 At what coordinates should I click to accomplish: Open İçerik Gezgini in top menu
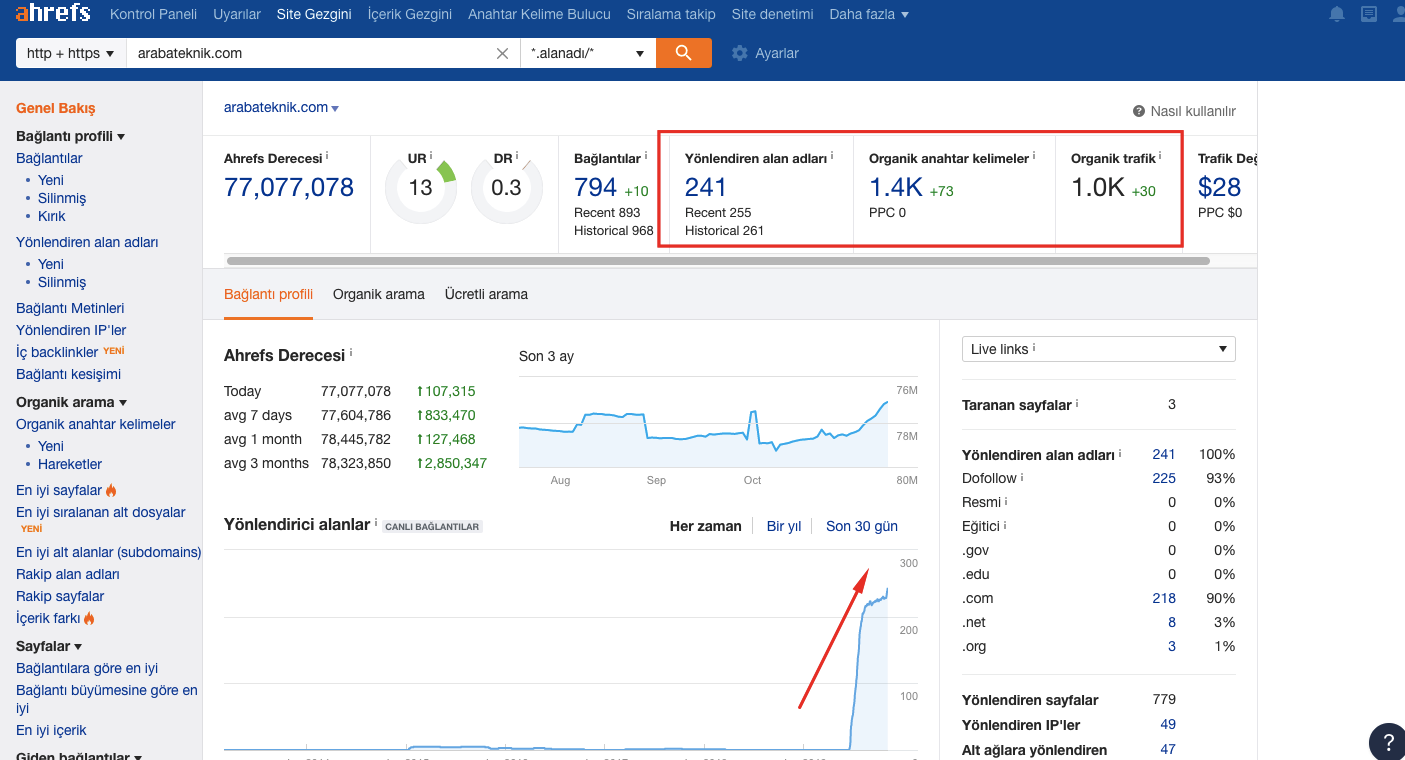410,14
